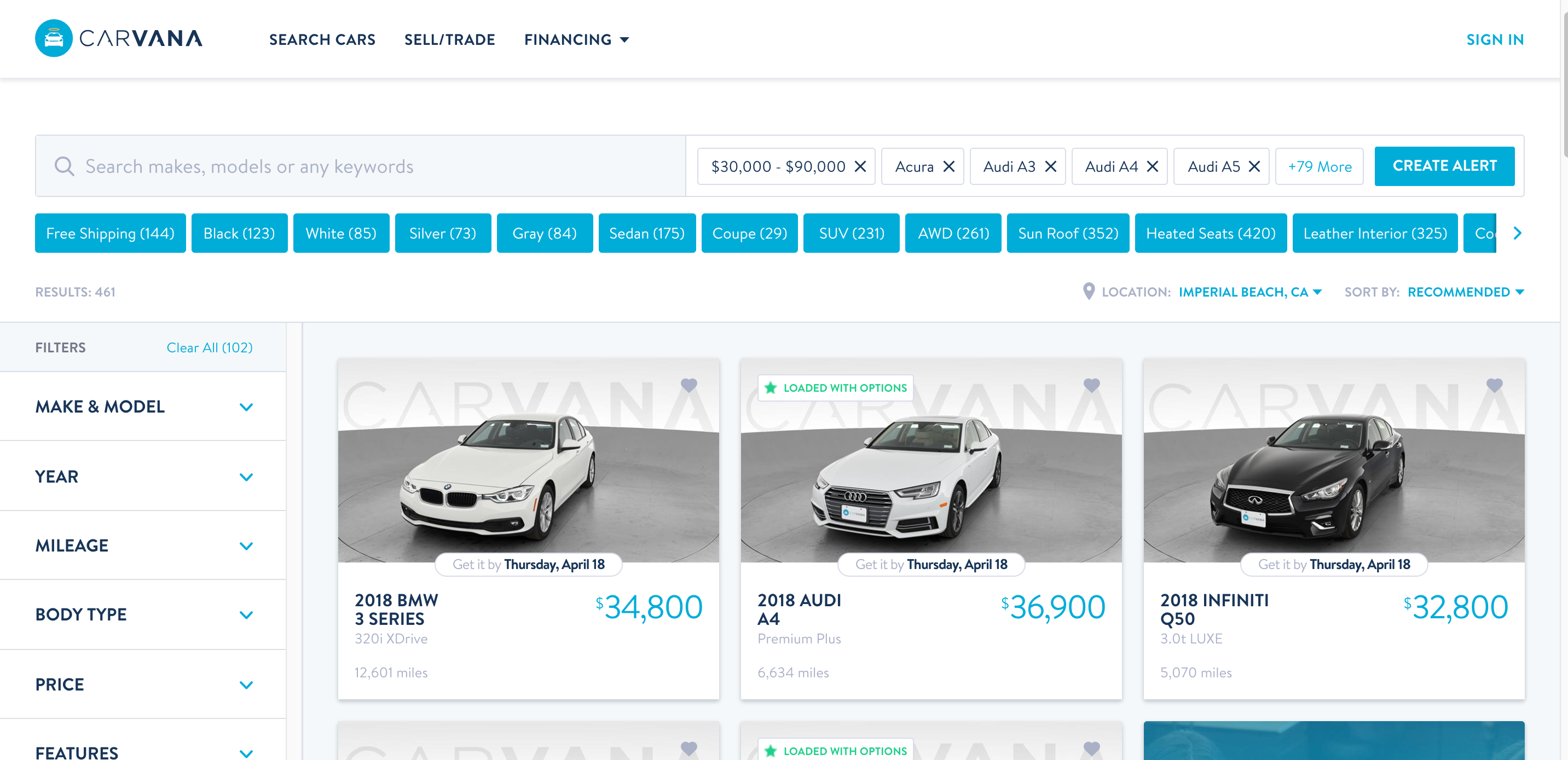The image size is (1568, 760).
Task: Click the Premium Plus trim label
Action: 799,639
